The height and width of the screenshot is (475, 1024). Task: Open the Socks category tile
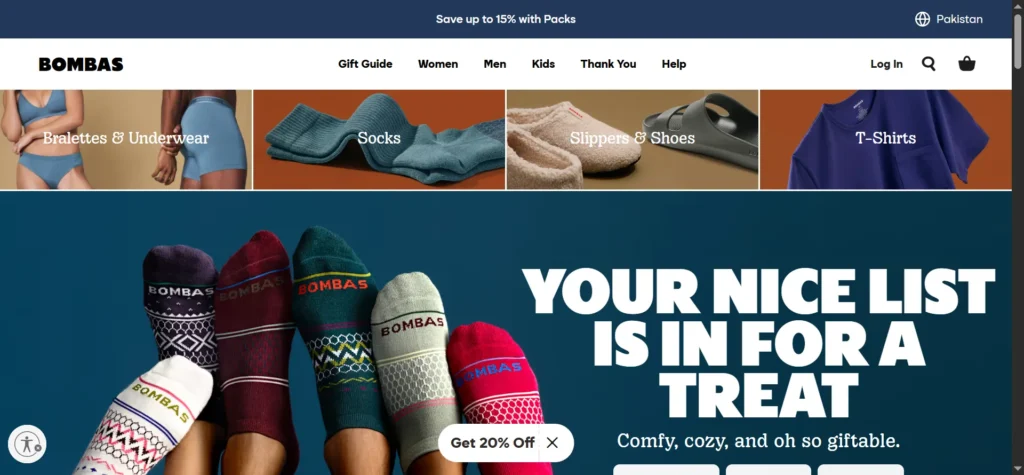[379, 139]
